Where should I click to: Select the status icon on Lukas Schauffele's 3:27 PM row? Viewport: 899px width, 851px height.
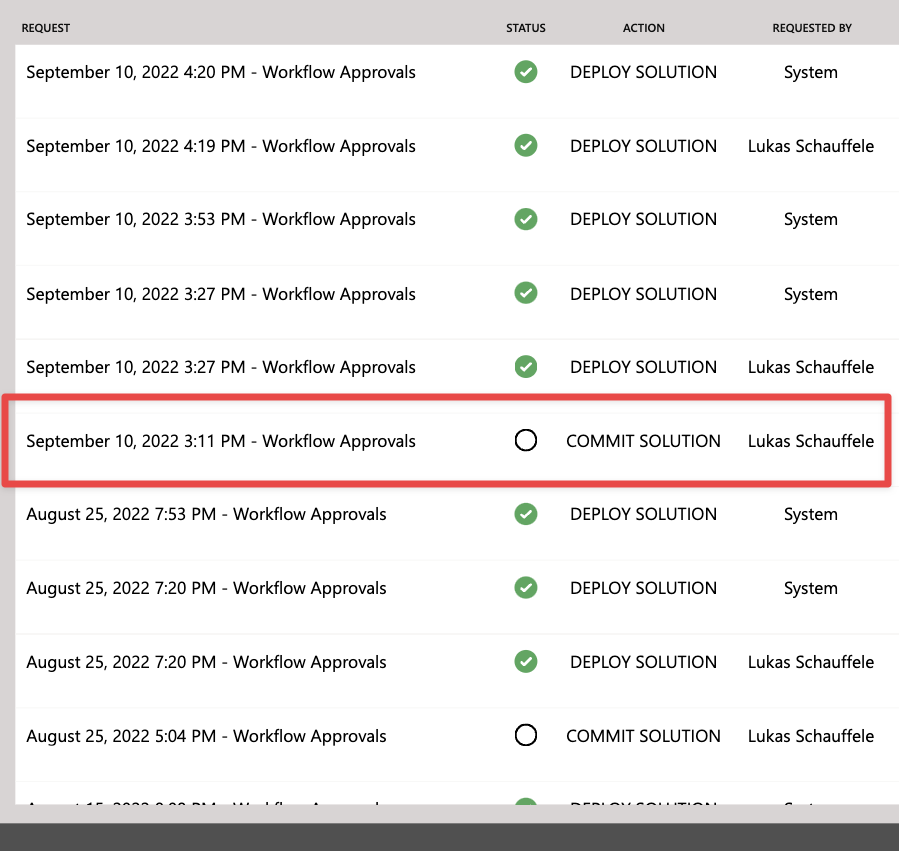[x=526, y=367]
